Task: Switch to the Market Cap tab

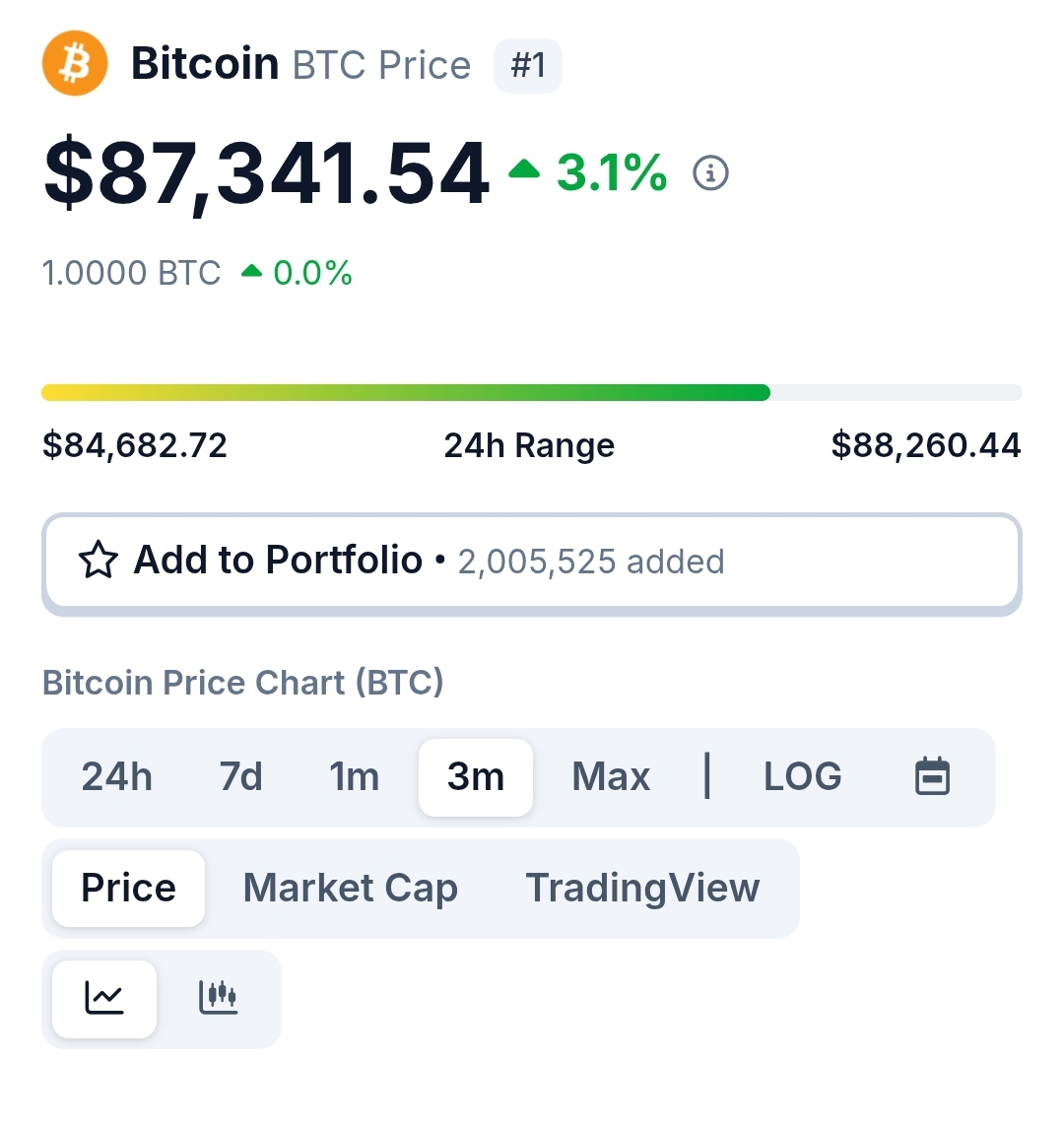Action: pos(350,889)
